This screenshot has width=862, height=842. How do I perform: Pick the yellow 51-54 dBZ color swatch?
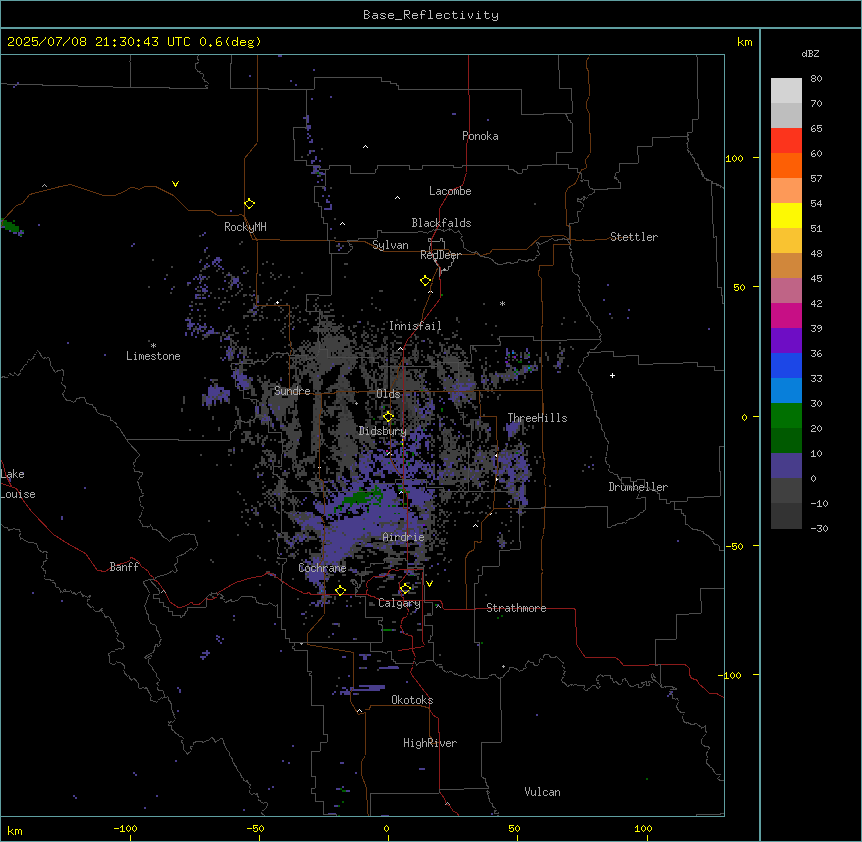pyautogui.click(x=786, y=215)
